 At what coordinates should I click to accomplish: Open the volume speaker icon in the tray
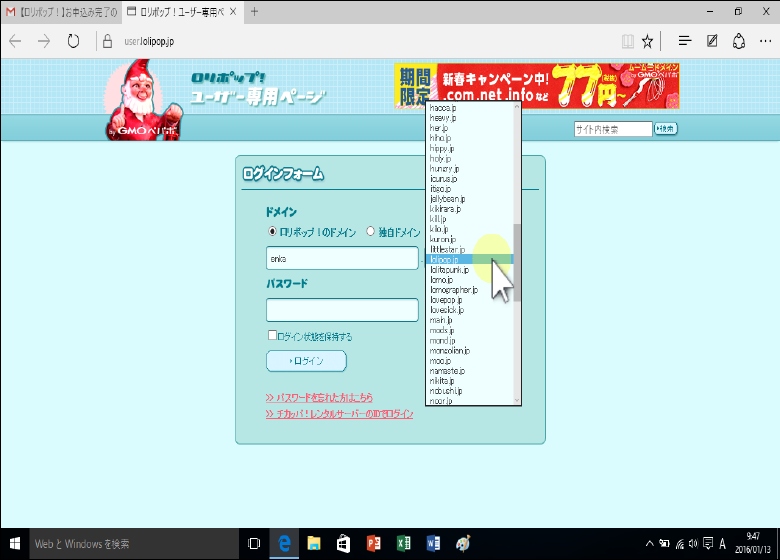693,544
